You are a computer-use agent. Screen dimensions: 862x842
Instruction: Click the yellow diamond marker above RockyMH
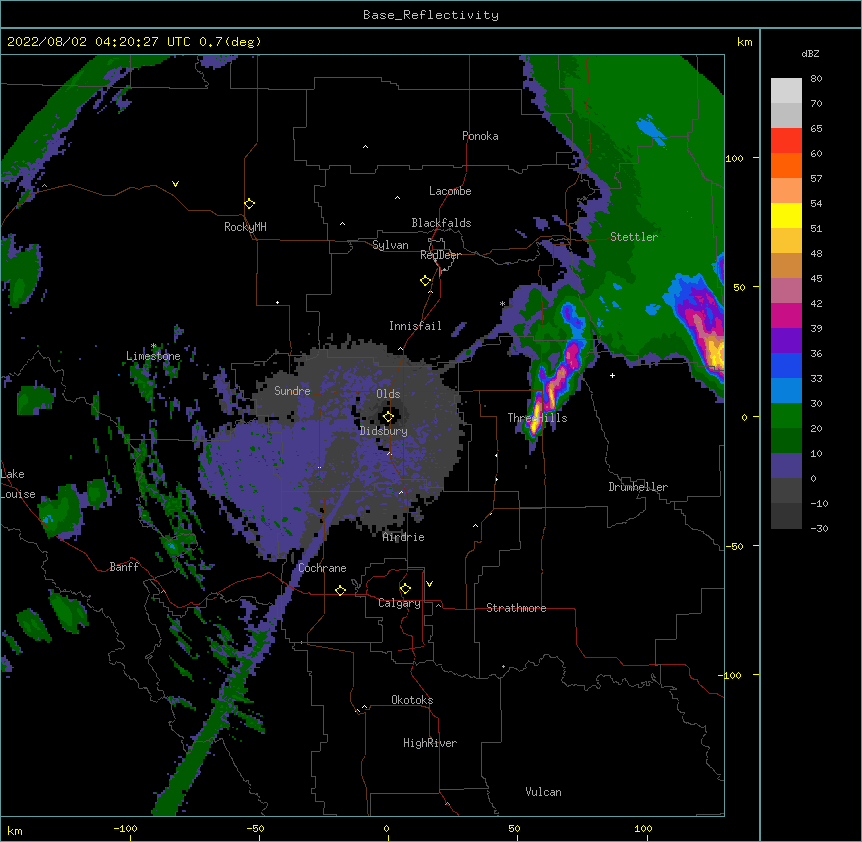(249, 204)
